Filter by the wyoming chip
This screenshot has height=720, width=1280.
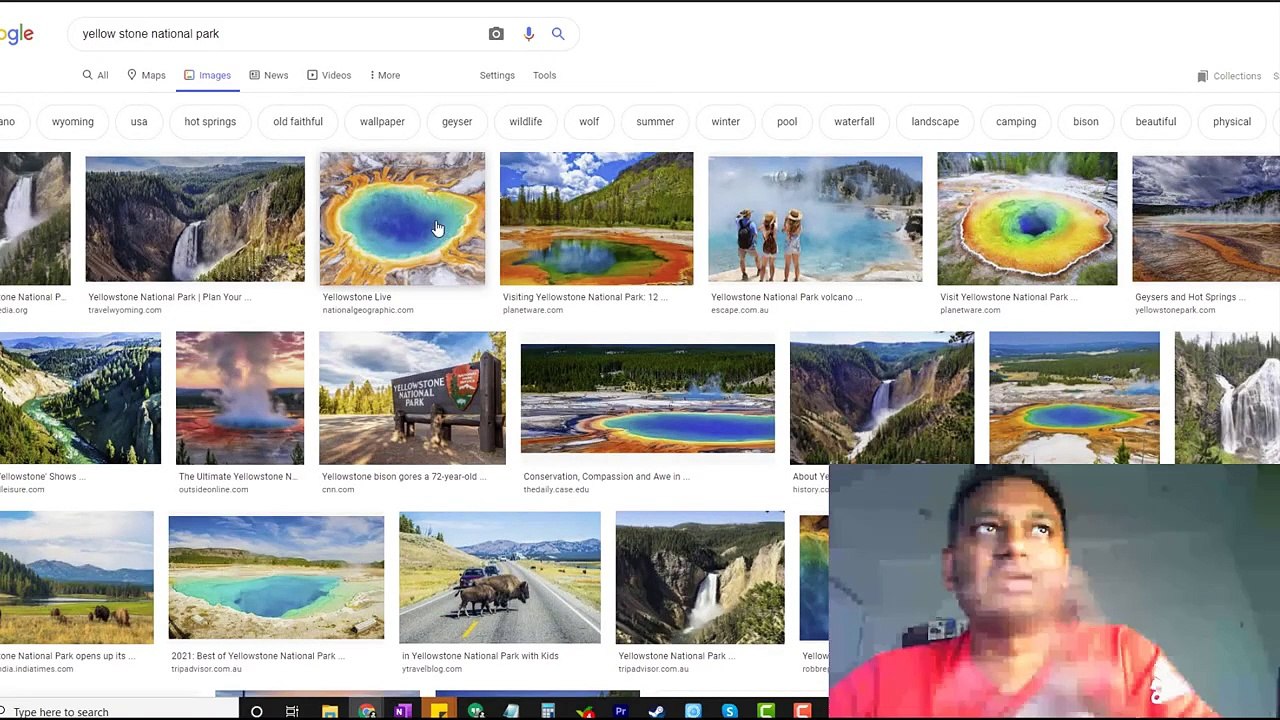(73, 122)
